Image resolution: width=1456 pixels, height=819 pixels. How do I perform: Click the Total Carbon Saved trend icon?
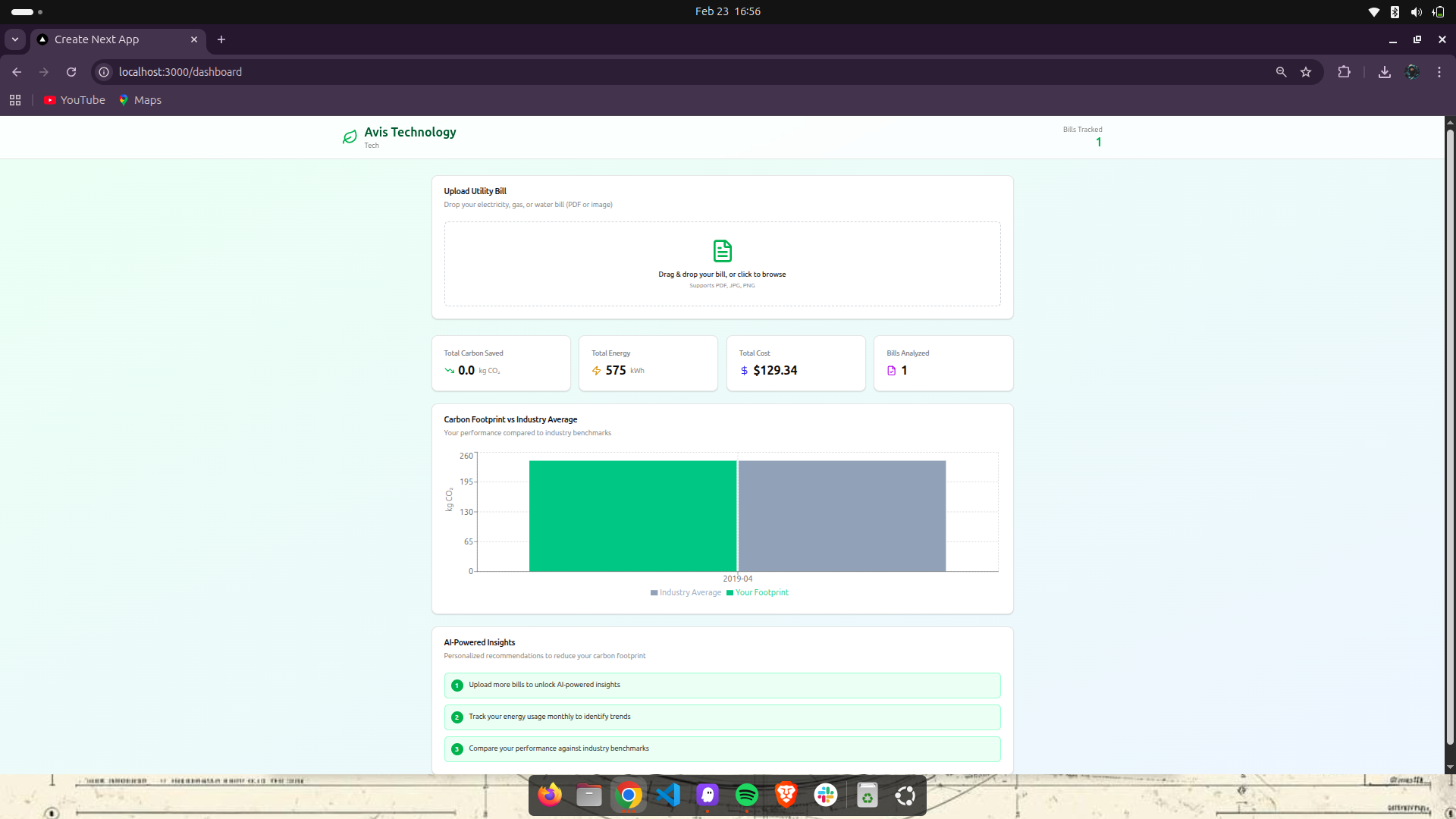[450, 371]
